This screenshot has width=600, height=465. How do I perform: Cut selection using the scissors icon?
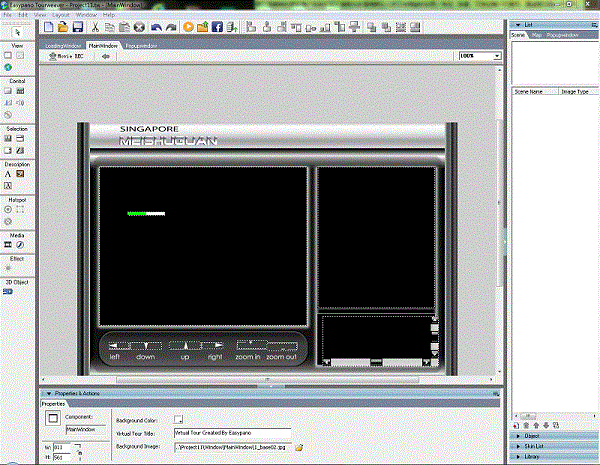95,27
